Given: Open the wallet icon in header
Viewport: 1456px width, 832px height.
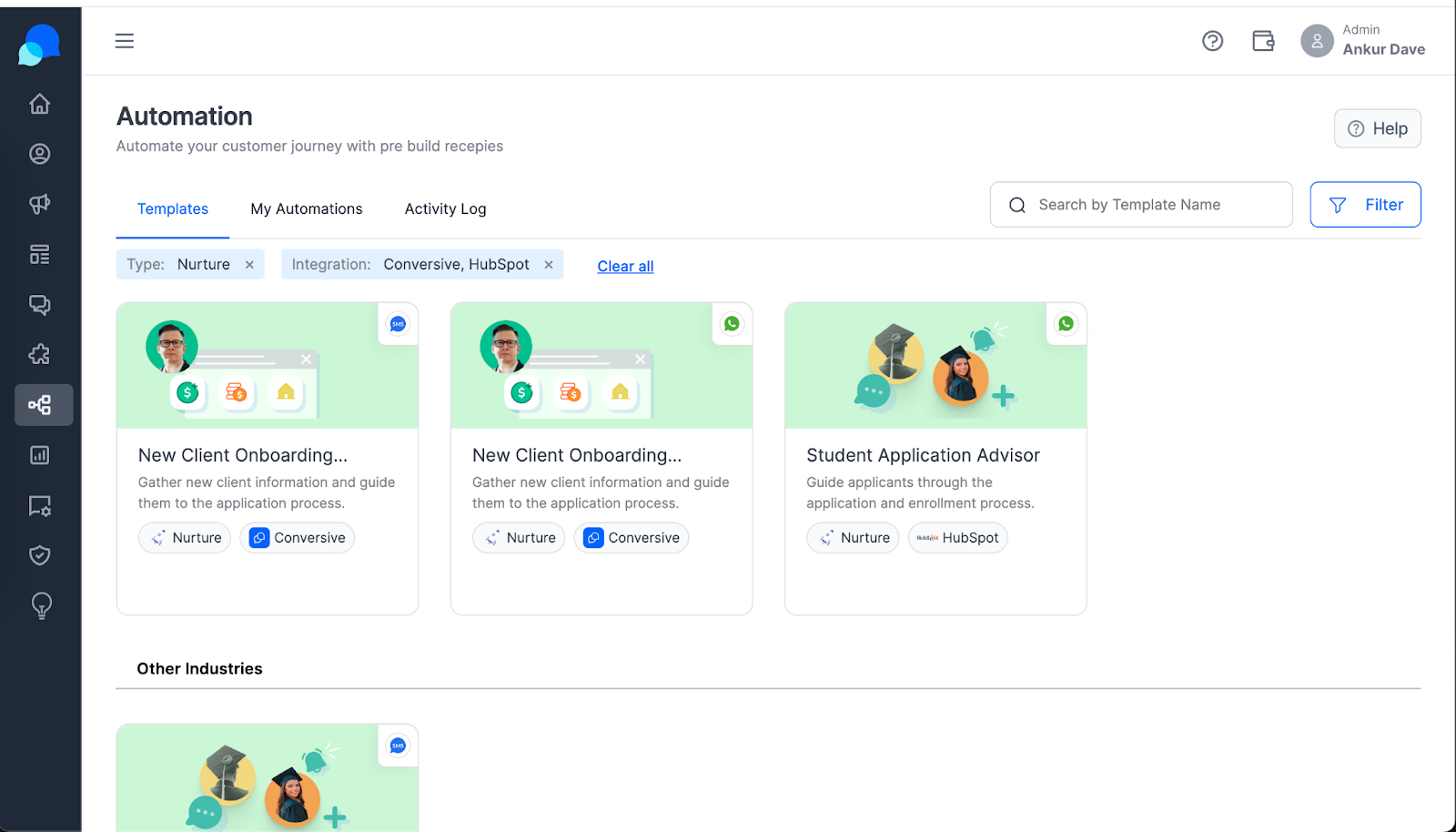Looking at the screenshot, I should tap(1263, 41).
